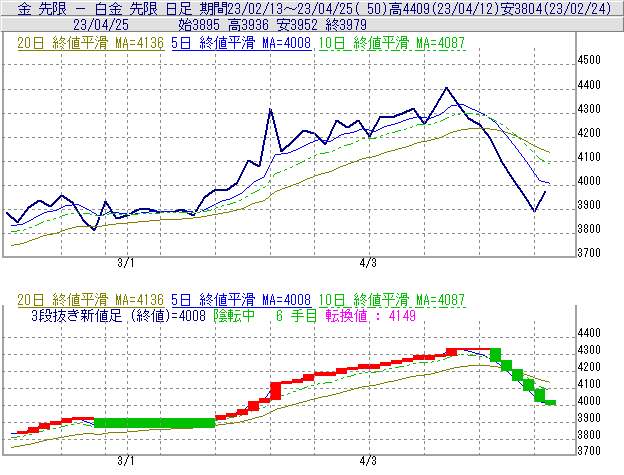Screen dimensions: 624x475
Task: Click the 4000 label on lower chart axis
Action: (x=589, y=401)
